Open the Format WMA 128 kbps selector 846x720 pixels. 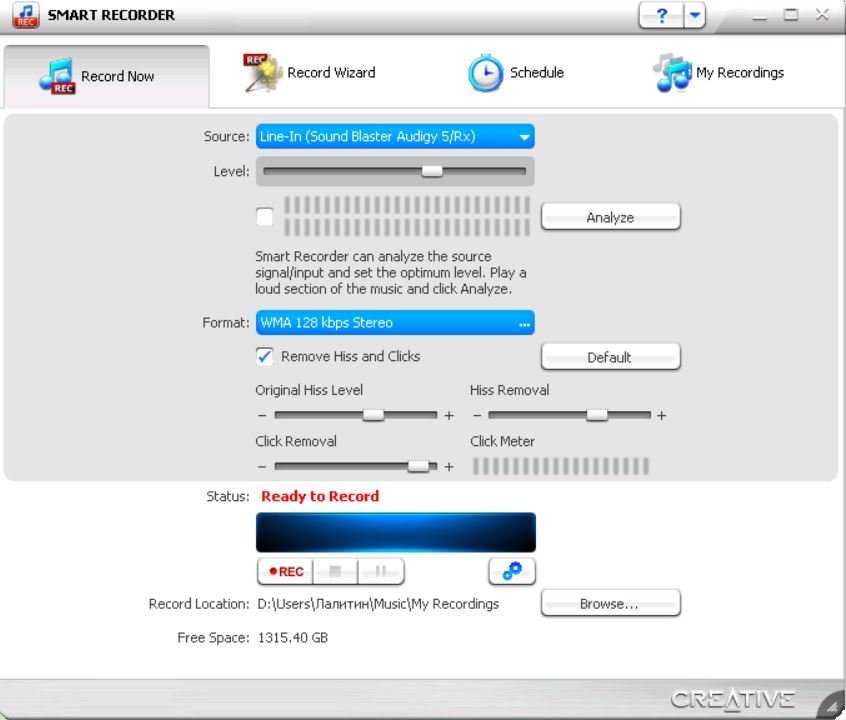395,323
